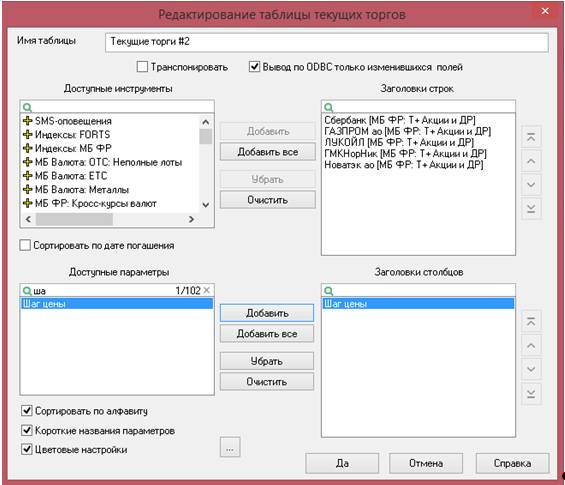Move column header to bottom of list
565x485 pixels.
coord(531,393)
